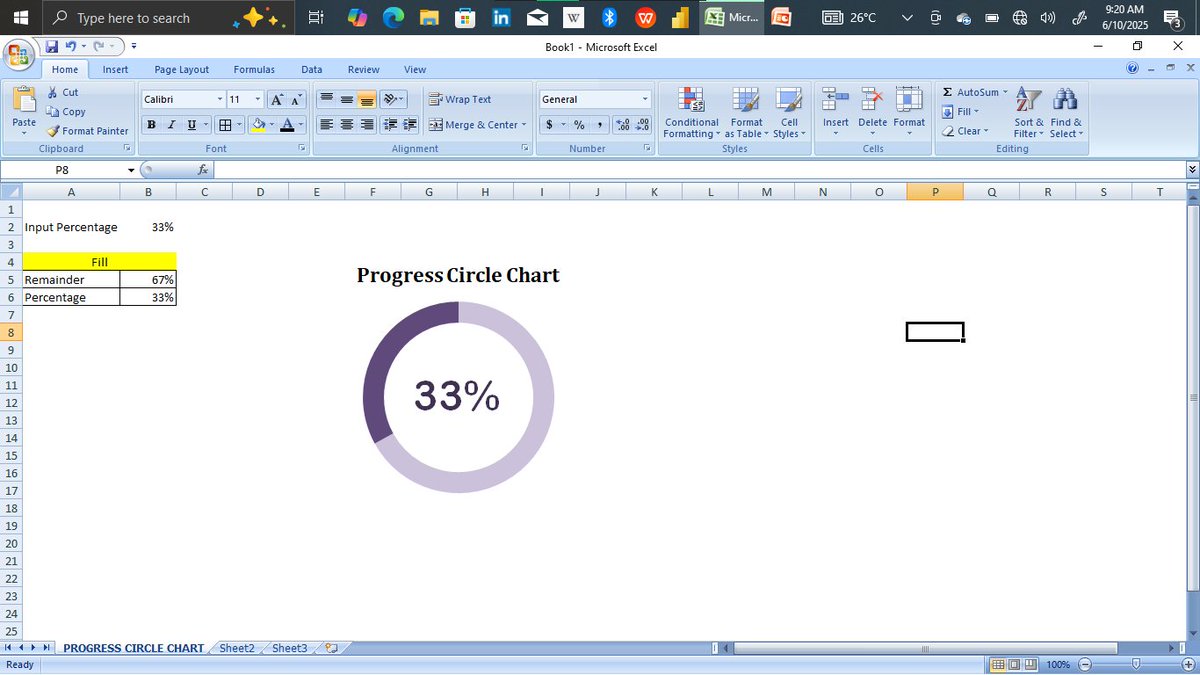Click the Office Button orb
The image size is (1200, 675).
tap(17, 55)
